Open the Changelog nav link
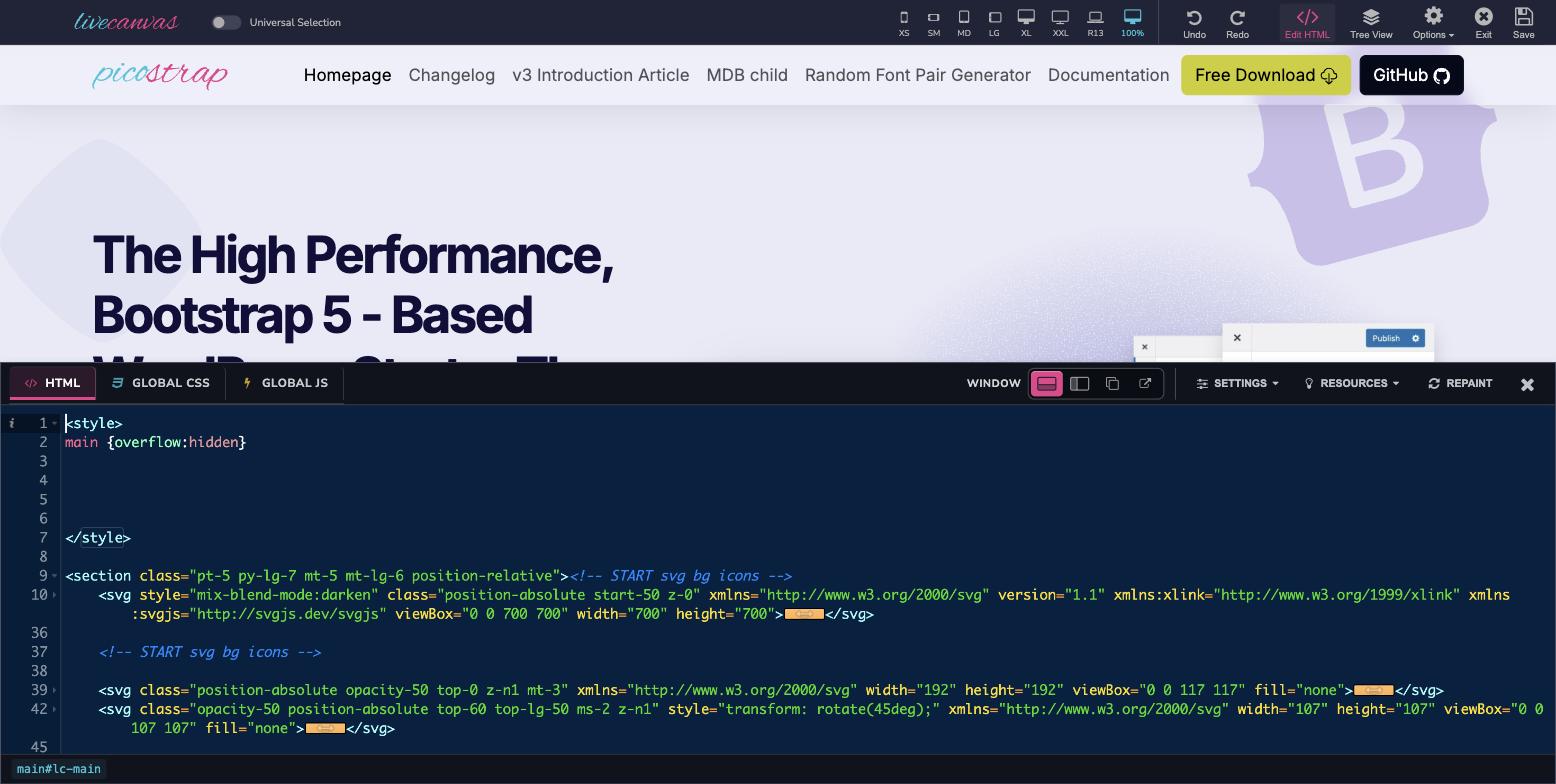1556x784 pixels. 451,75
